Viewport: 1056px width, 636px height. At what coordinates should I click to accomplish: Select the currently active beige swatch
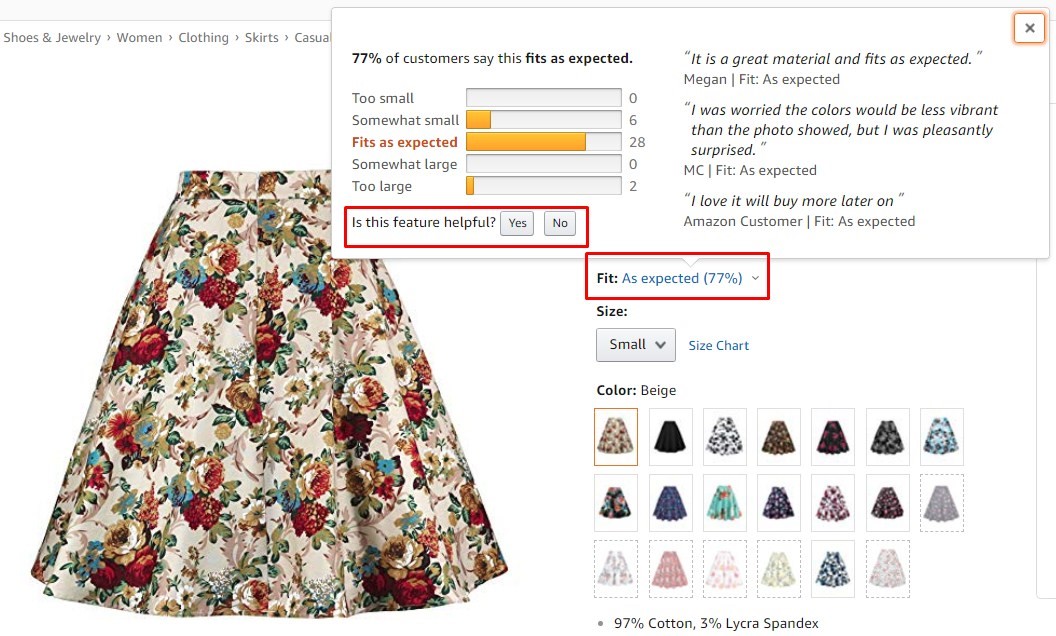[x=616, y=437]
